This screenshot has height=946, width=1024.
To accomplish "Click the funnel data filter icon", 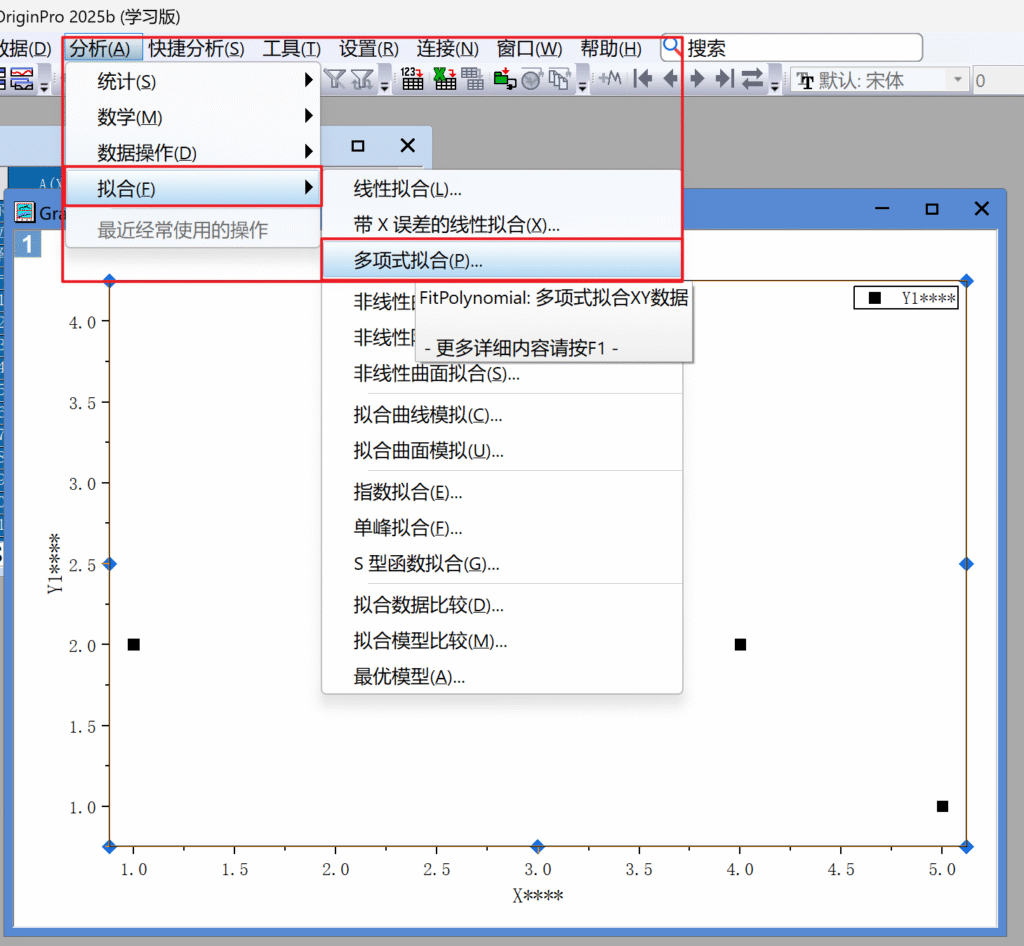I will pyautogui.click(x=334, y=80).
